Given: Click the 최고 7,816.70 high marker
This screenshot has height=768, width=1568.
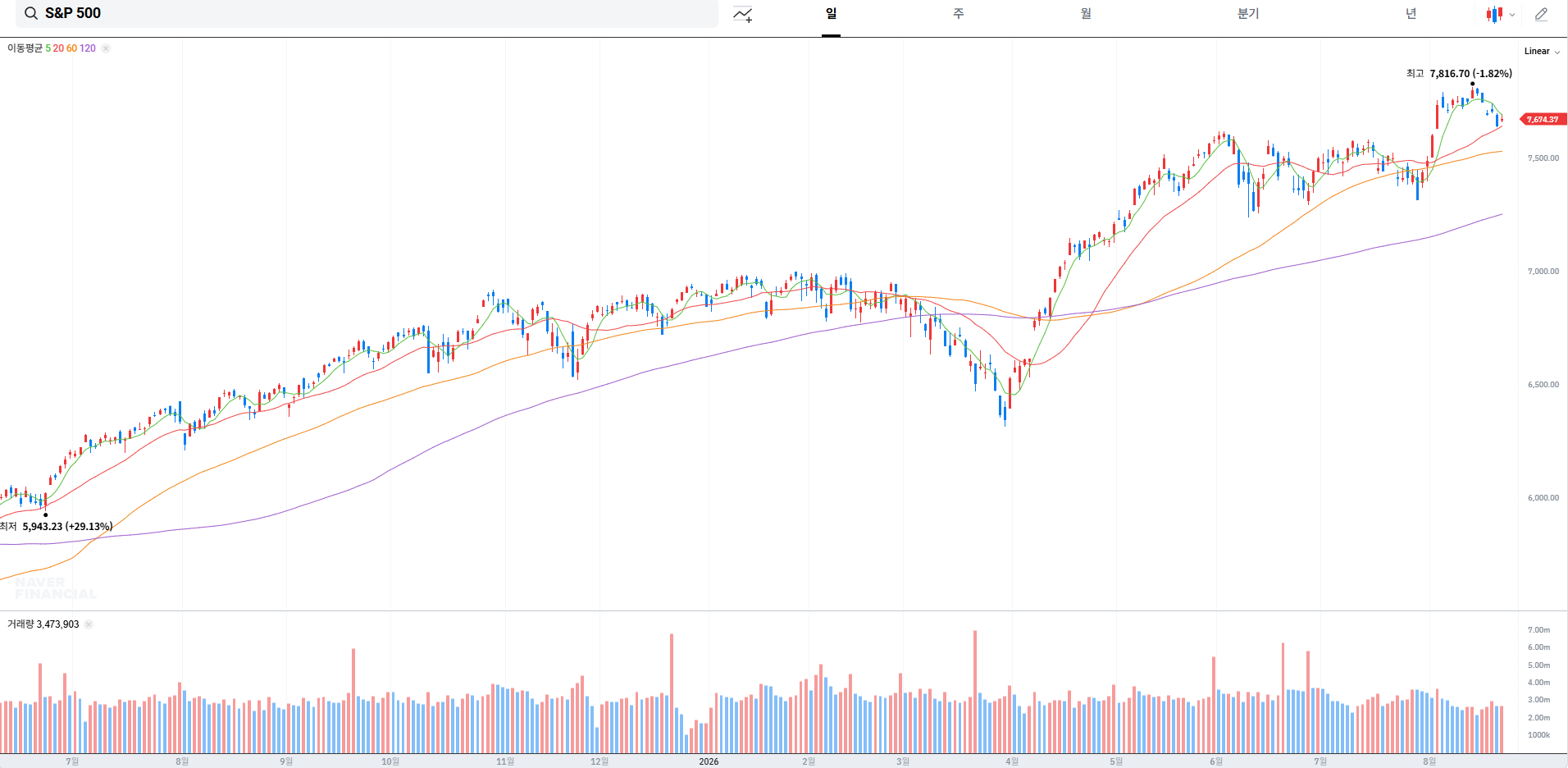Looking at the screenshot, I should tap(1459, 74).
